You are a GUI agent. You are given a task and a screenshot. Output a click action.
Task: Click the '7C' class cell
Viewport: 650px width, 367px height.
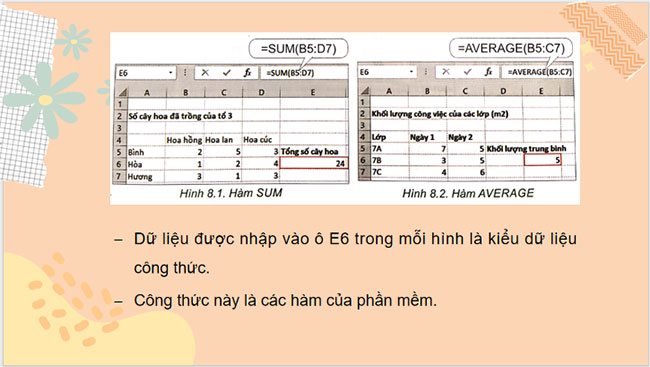389,172
